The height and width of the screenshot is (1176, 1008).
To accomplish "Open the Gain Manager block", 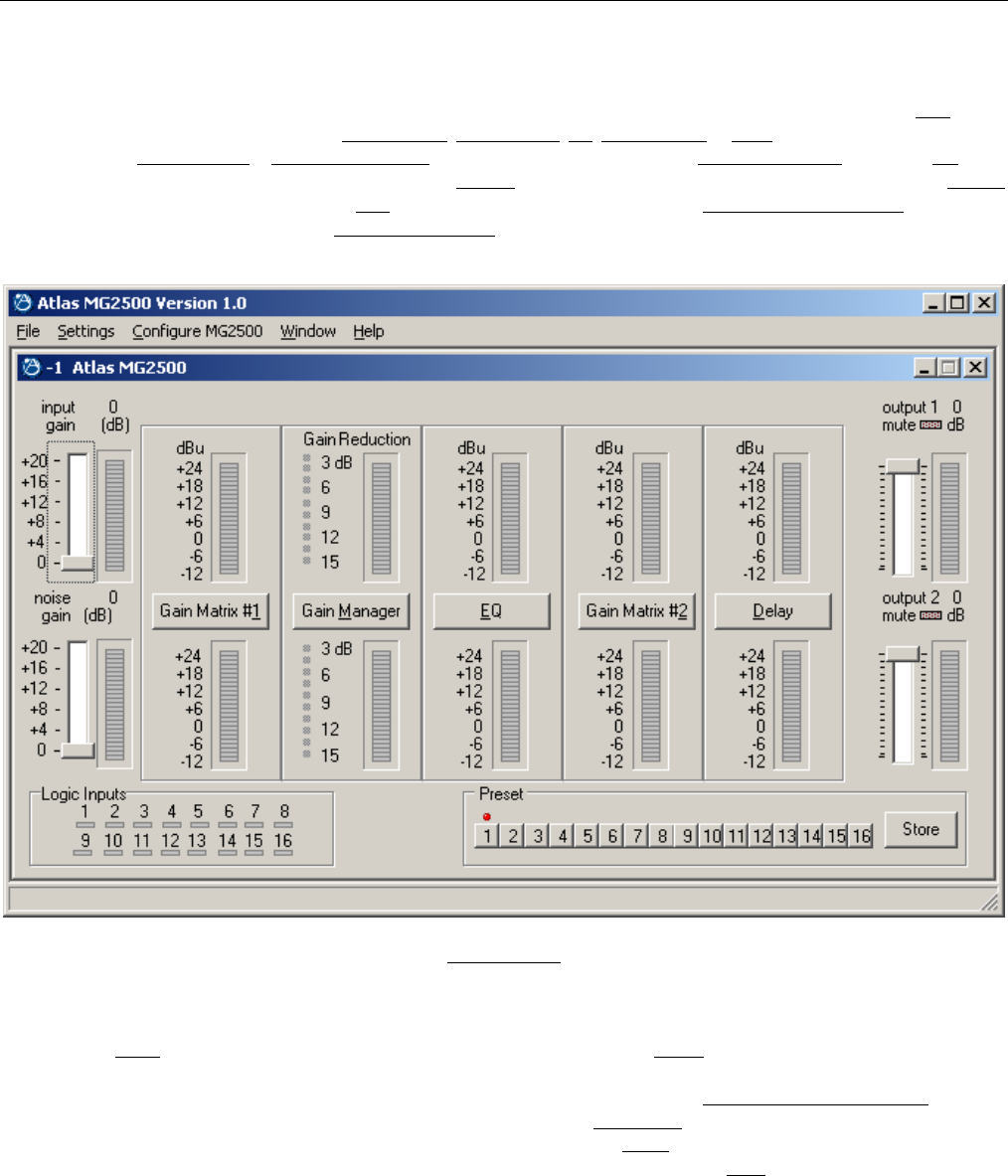I will (351, 611).
